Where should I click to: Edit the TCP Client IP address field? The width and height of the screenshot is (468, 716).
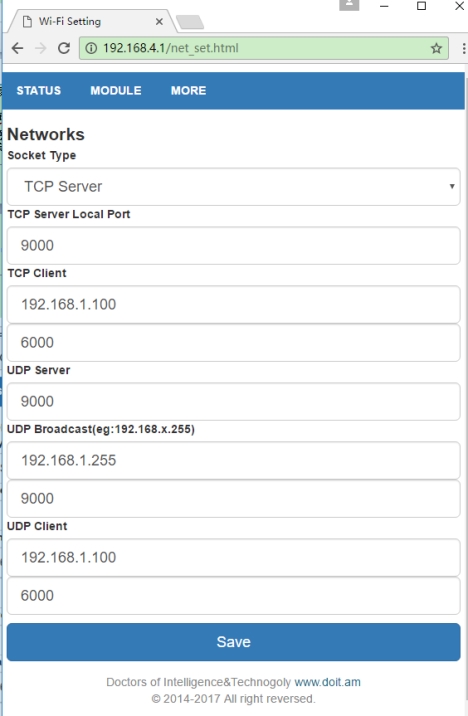point(233,305)
